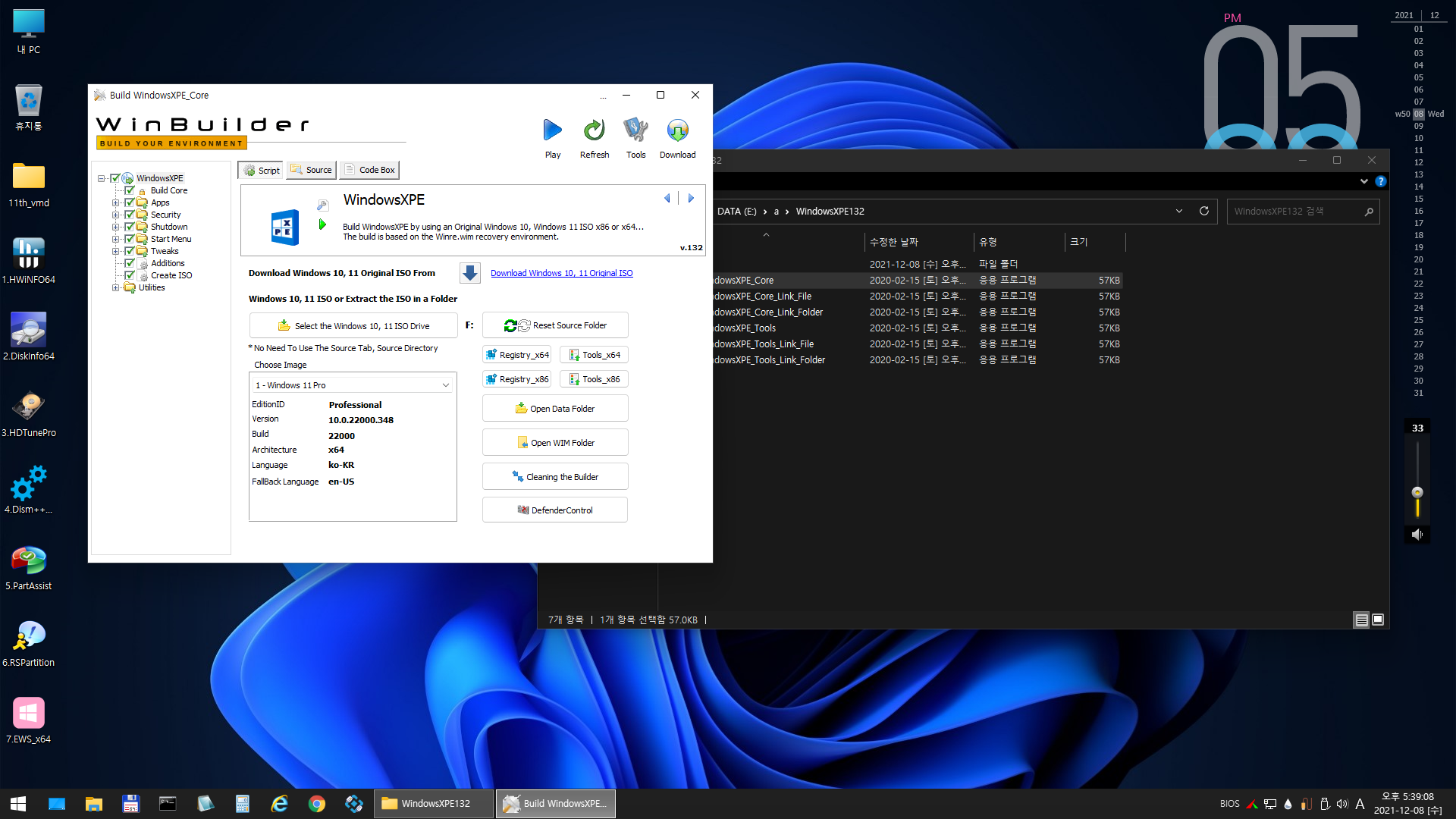The width and height of the screenshot is (1456, 819).
Task: Open the Download Windows 10, 11 Original ISO link
Action: [x=562, y=273]
